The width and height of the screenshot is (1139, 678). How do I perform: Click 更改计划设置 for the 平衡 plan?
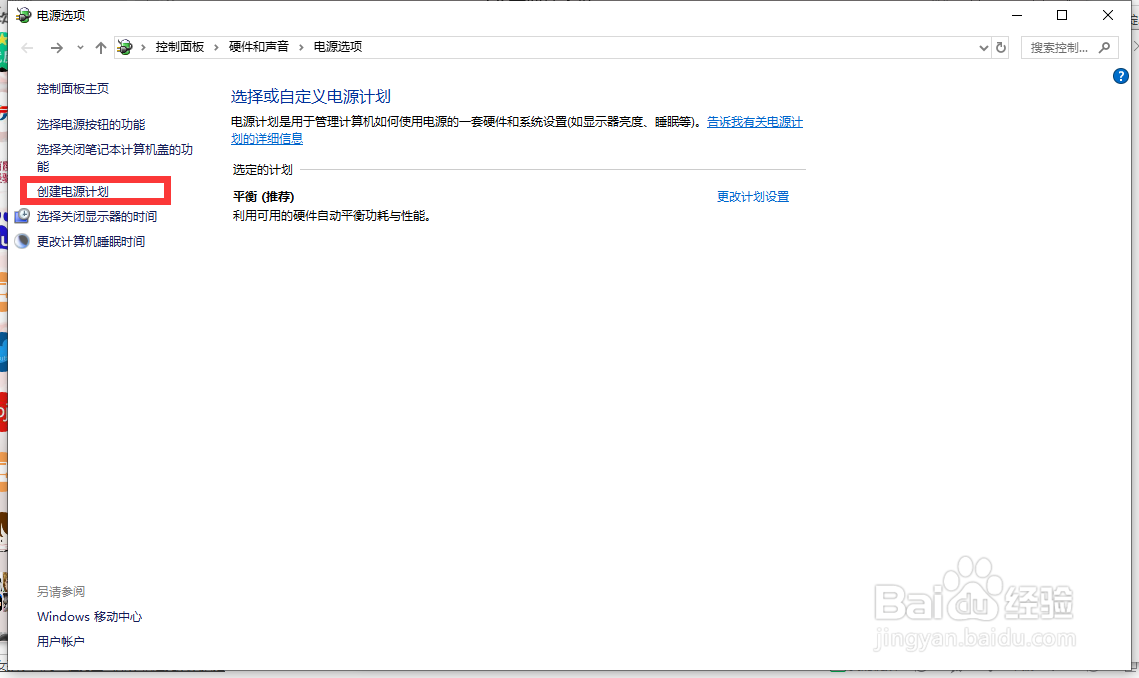pyautogui.click(x=753, y=196)
